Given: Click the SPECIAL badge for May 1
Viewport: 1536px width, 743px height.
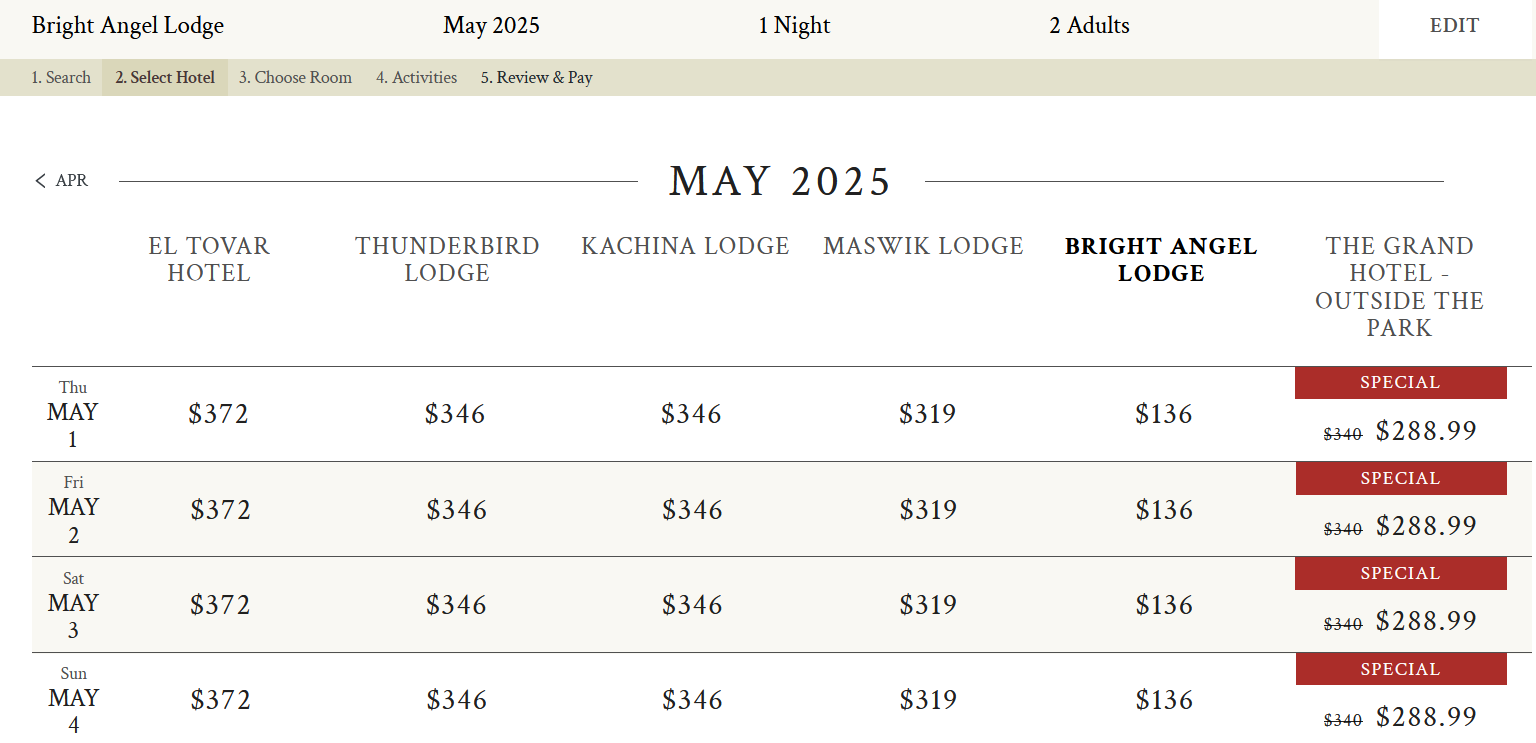Looking at the screenshot, I should pos(1400,383).
